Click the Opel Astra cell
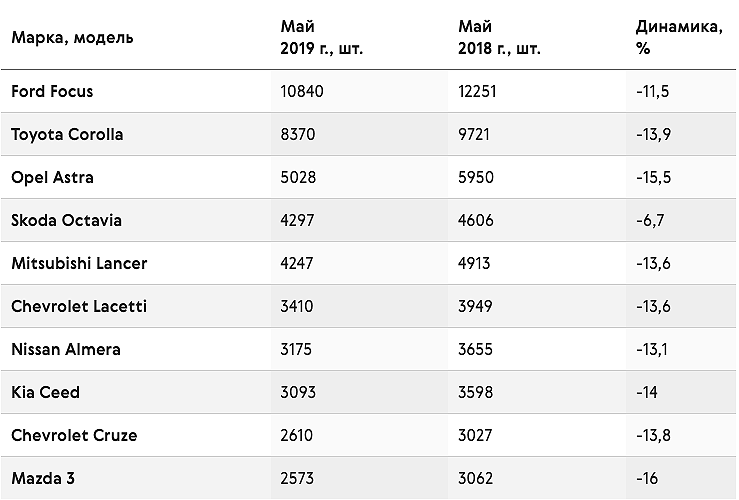This screenshot has height=500, width=739. 52,178
